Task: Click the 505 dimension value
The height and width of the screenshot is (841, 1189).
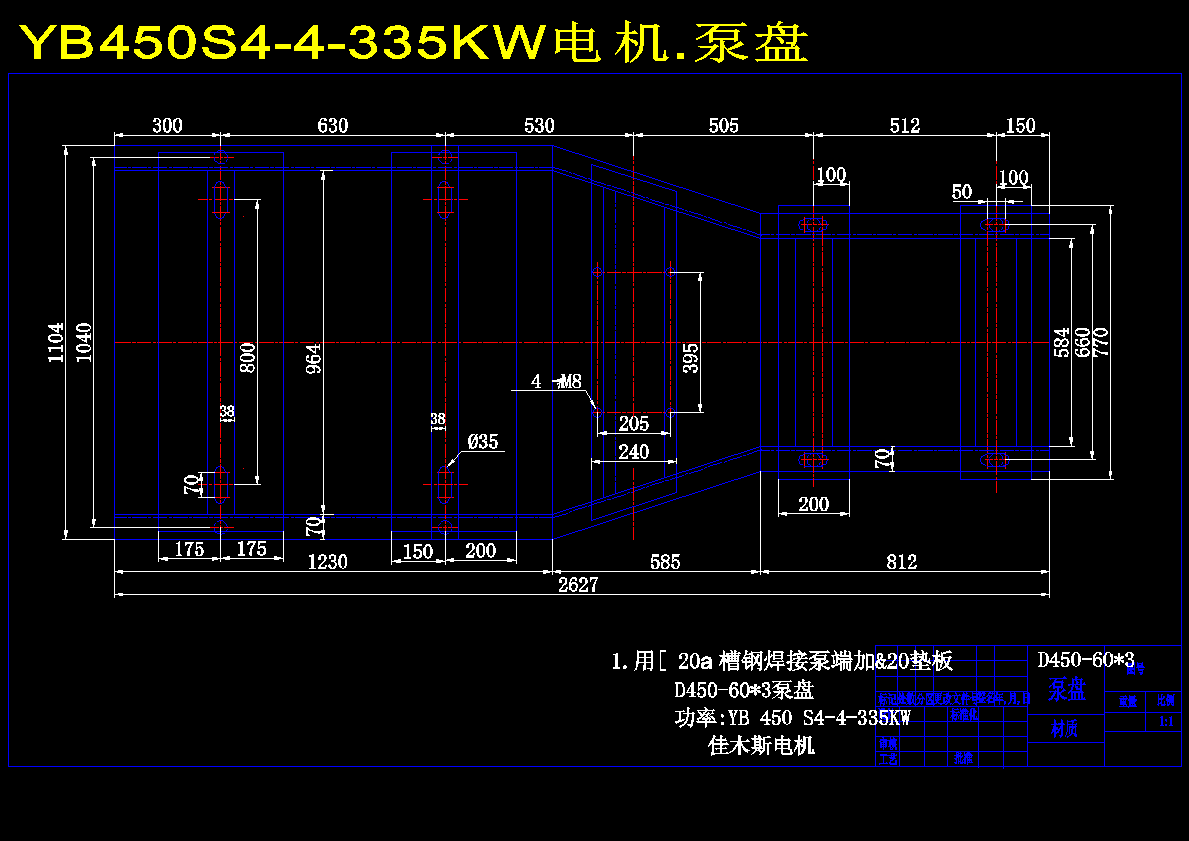Action: [x=723, y=125]
